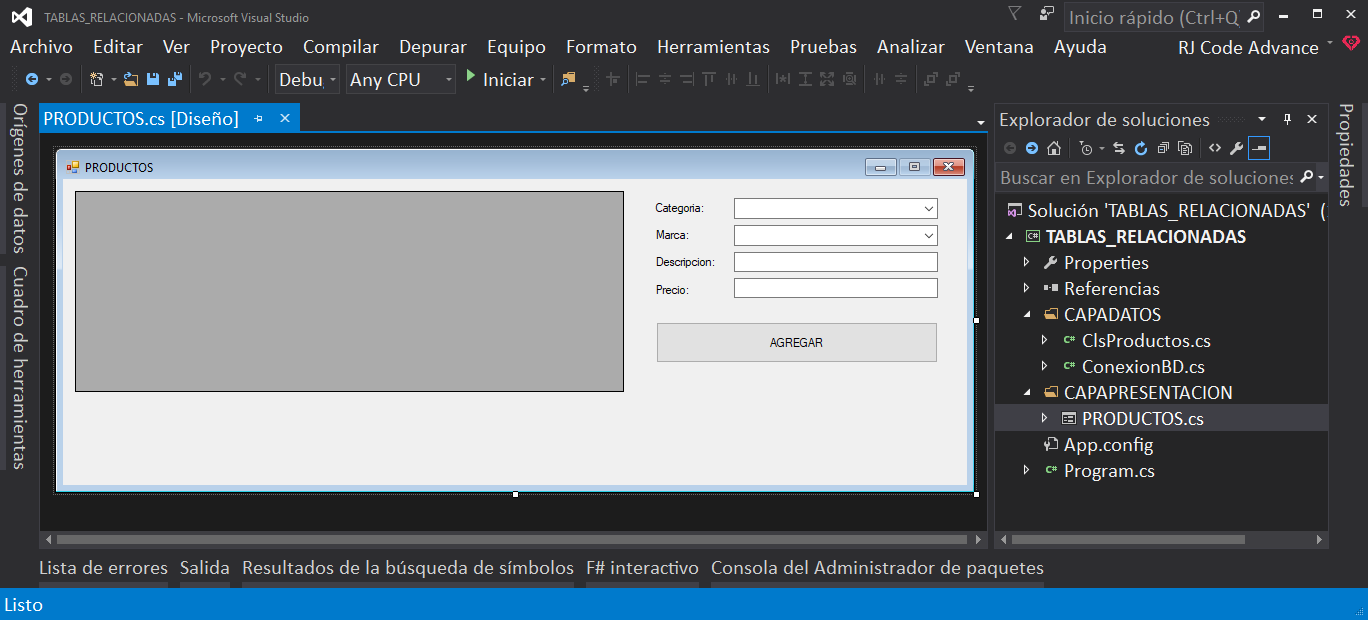1368x620 pixels.
Task: Click the Align Lefts icon in the layout toolbar
Action: click(643, 78)
